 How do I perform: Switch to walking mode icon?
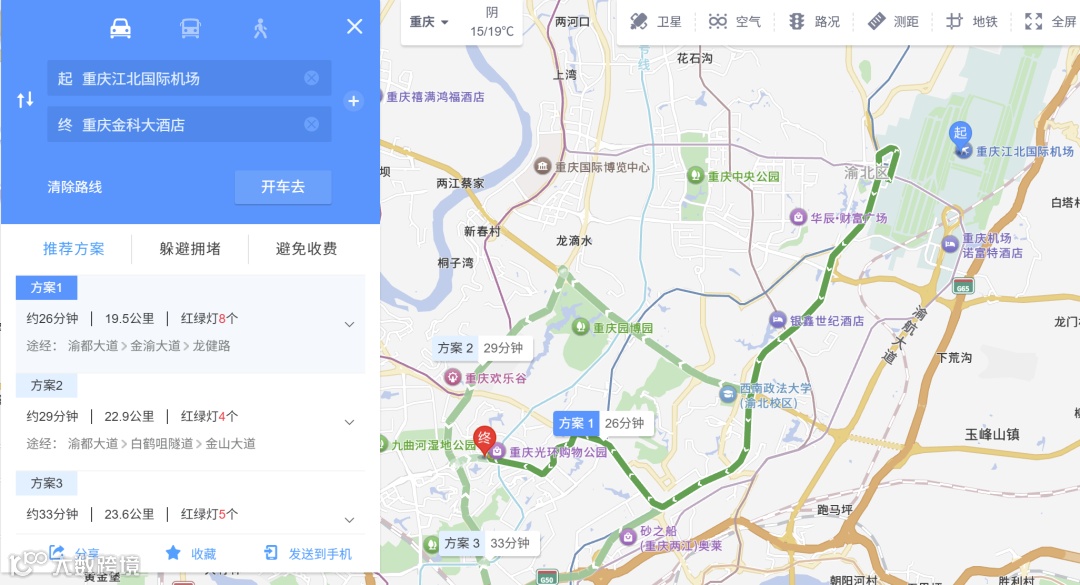260,28
